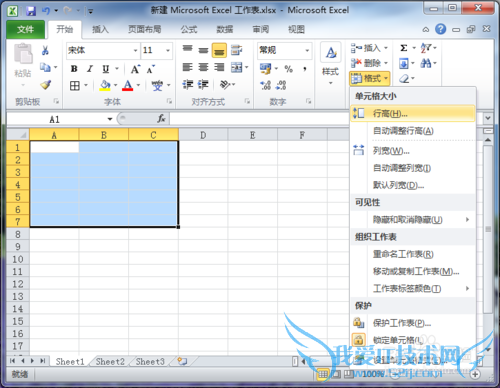Viewport: 500px width, 388px height.
Task: Choose Move or Copy Sheet
Action: click(413, 272)
